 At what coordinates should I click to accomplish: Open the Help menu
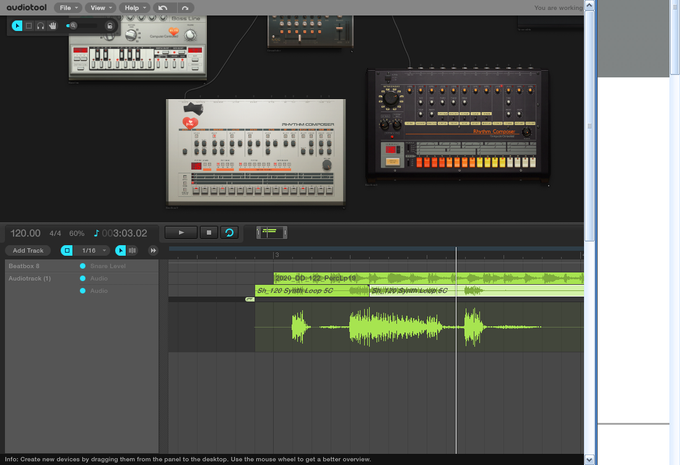click(x=134, y=8)
